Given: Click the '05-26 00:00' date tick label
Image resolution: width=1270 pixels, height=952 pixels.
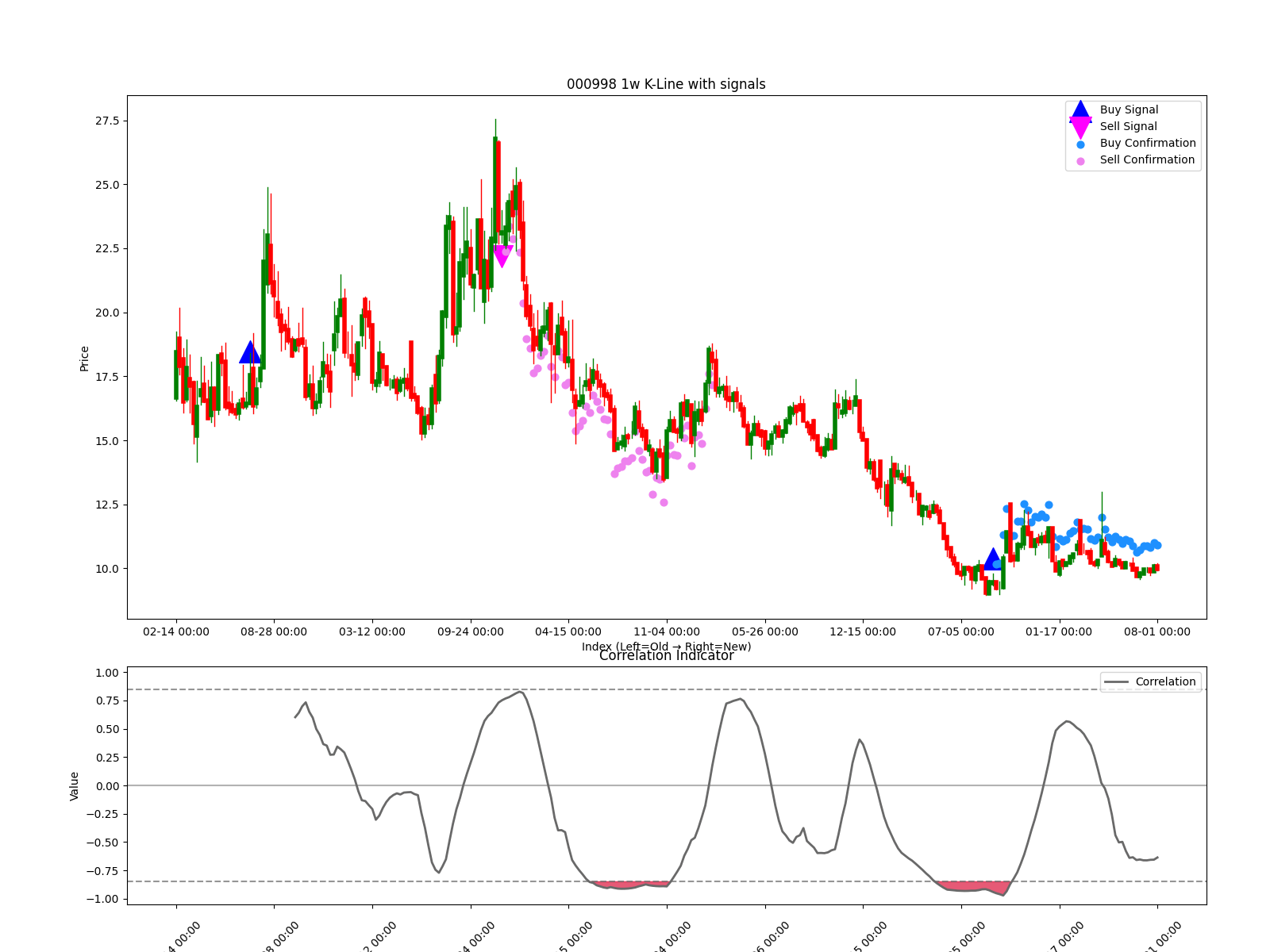Looking at the screenshot, I should click(x=765, y=631).
